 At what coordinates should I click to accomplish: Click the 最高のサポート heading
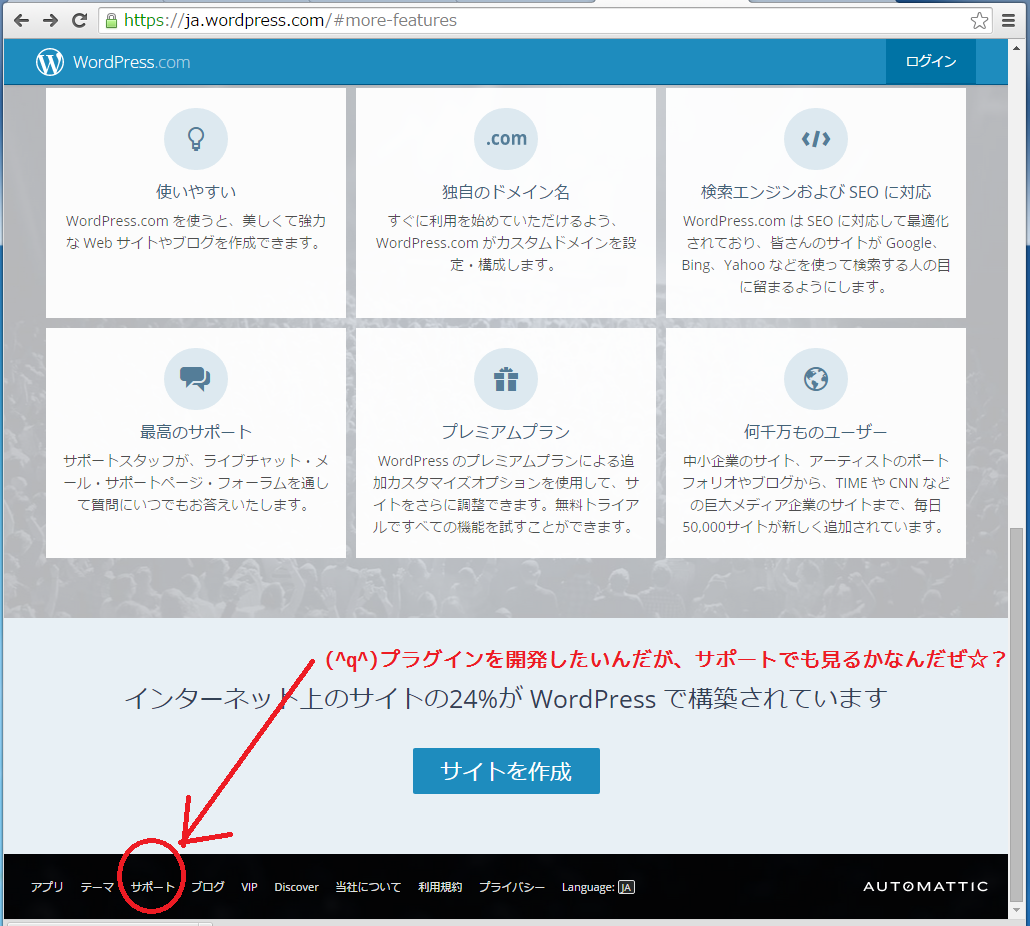[x=196, y=431]
